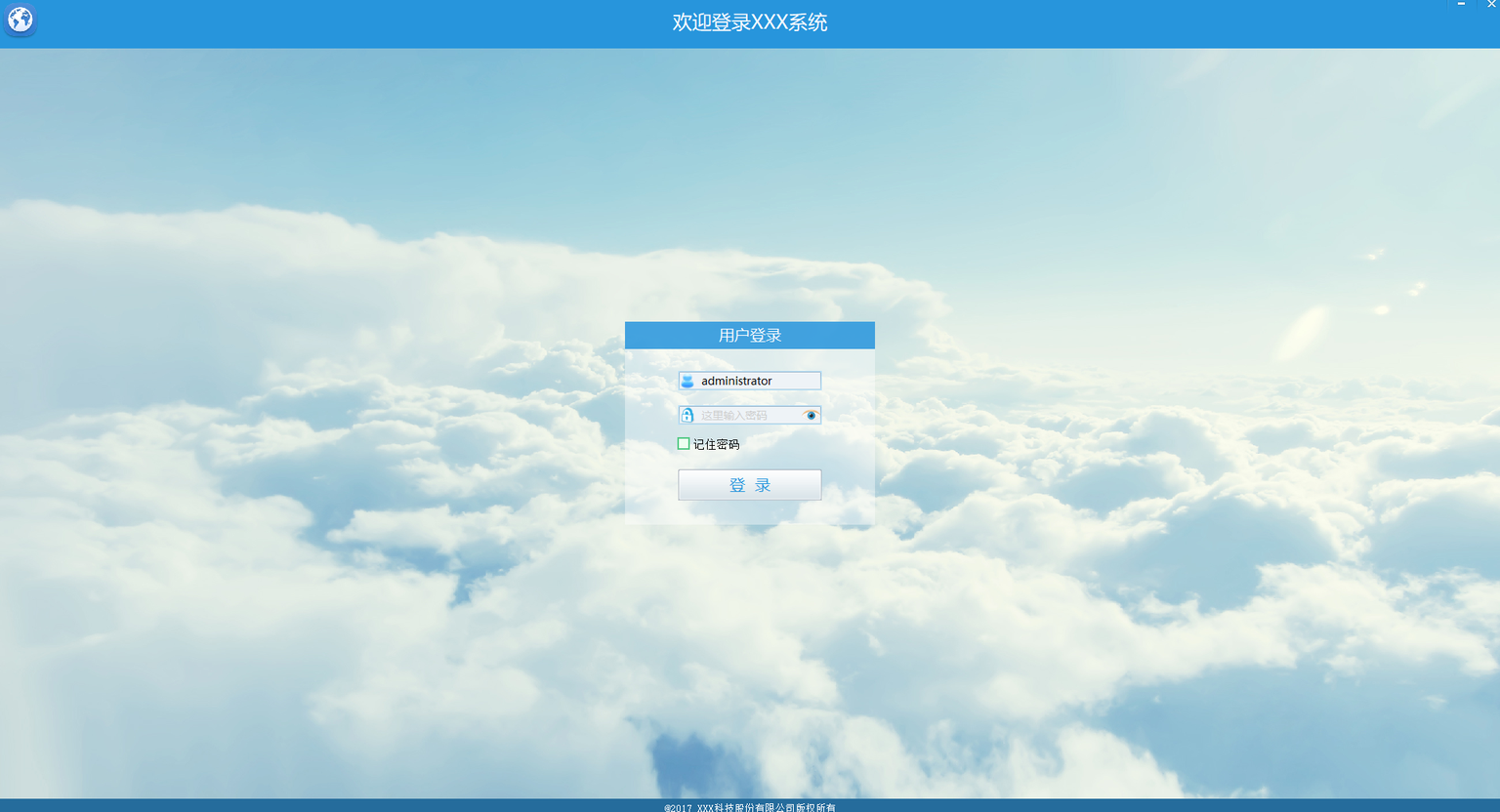Click the user avatar icon beside administrator

(x=687, y=381)
